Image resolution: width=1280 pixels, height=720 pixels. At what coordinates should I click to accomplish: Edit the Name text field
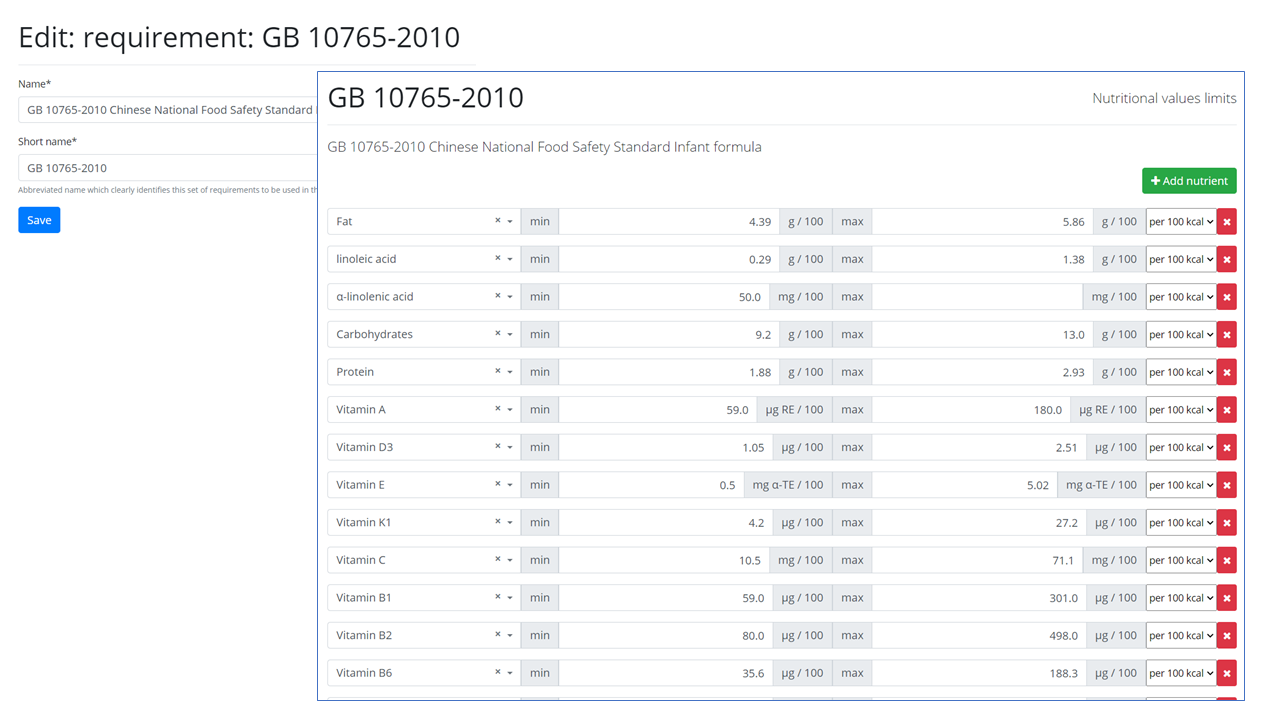(168, 110)
